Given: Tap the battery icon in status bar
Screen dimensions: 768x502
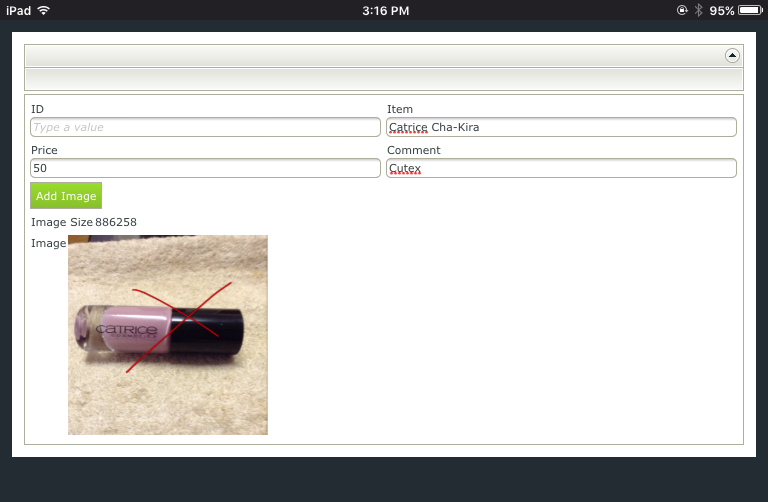Looking at the screenshot, I should point(751,10).
